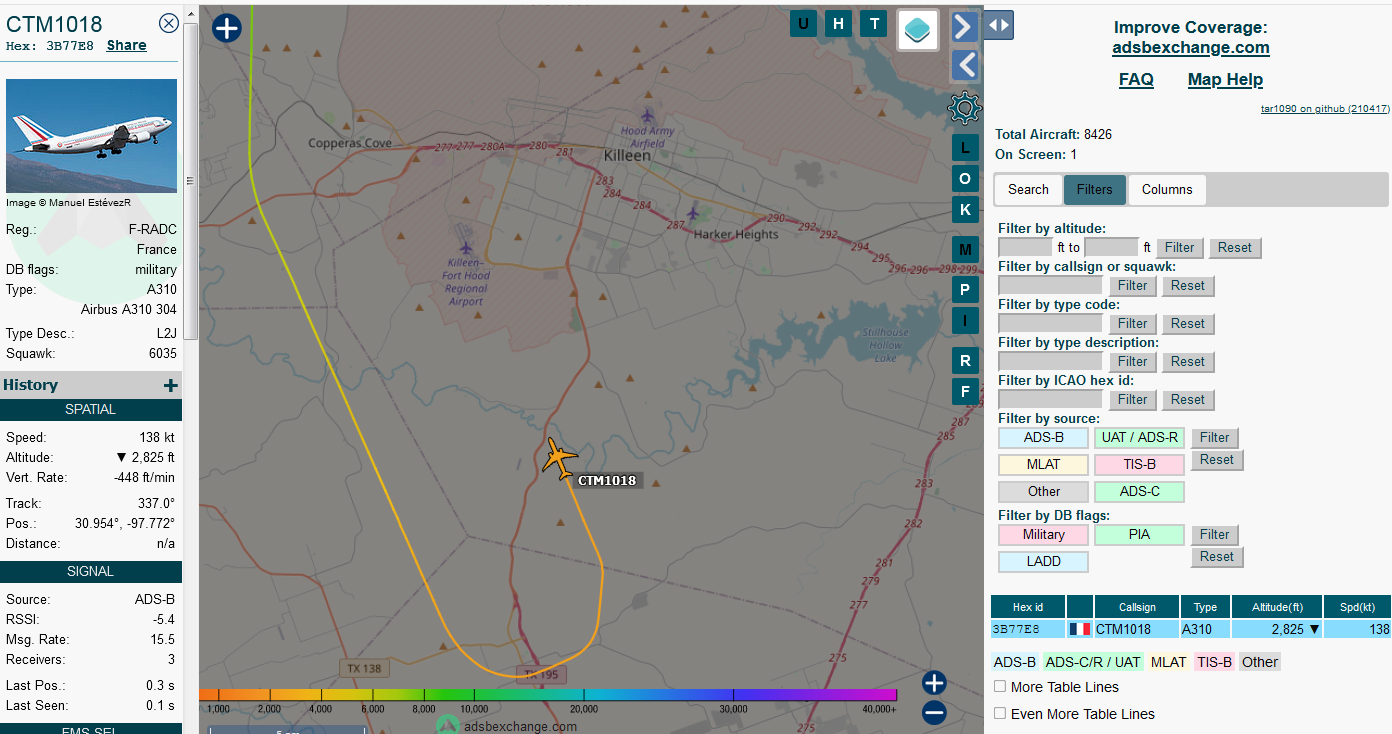This screenshot has height=734, width=1392.
Task: Apply the altitude Filter button
Action: 1180,248
